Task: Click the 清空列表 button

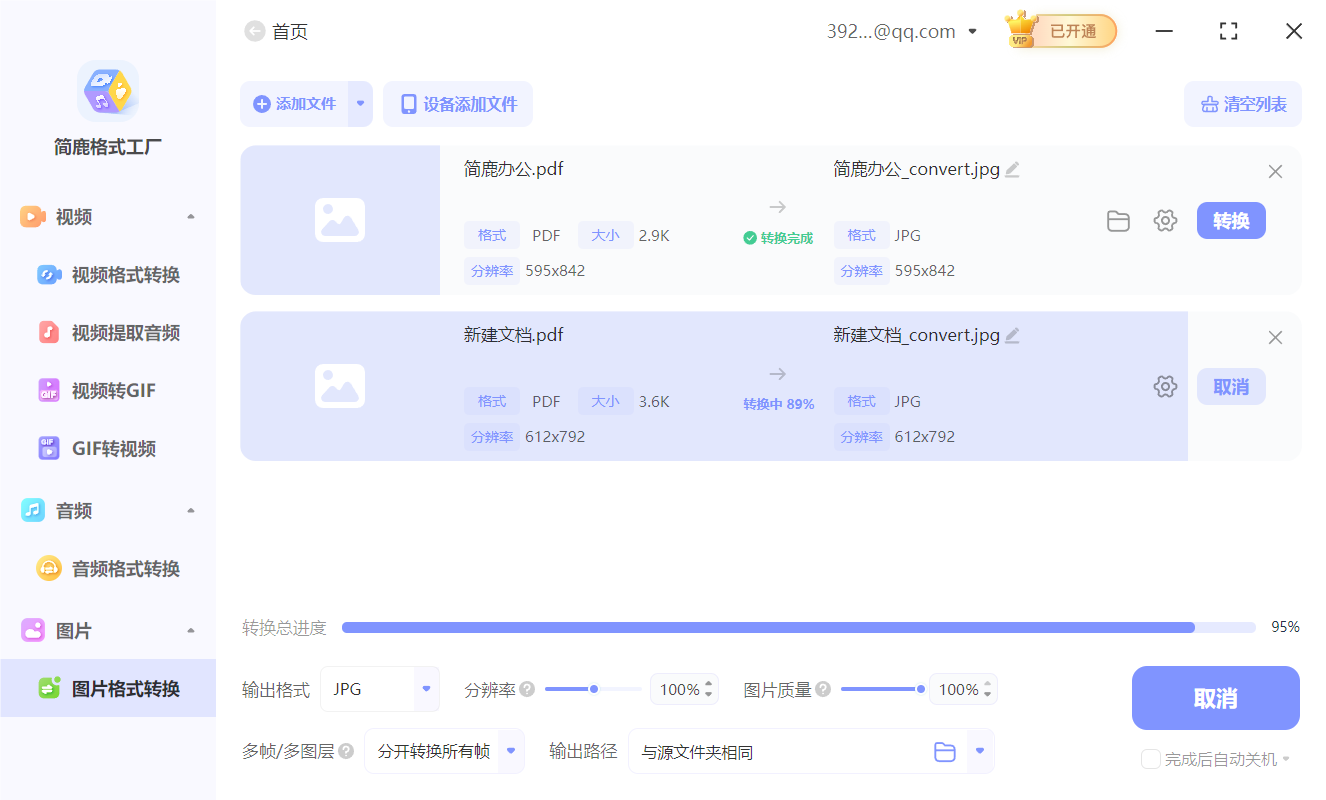Action: click(1242, 104)
